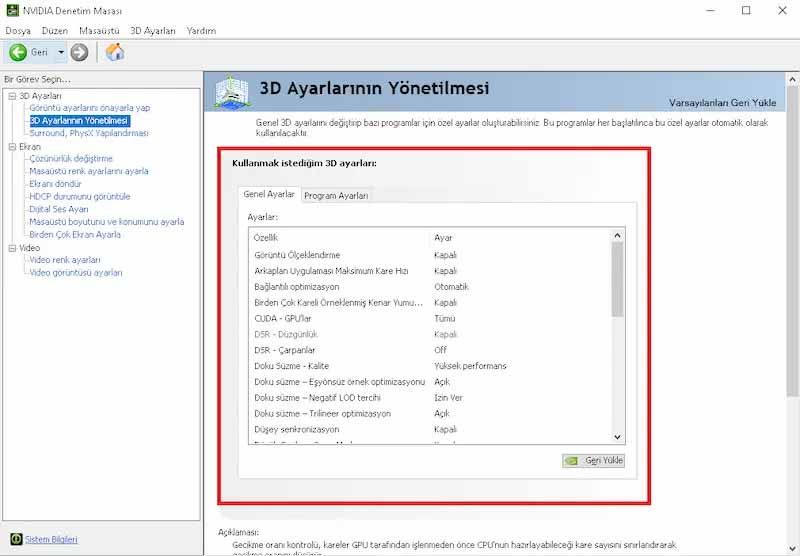Click settings list scroll down arrow
This screenshot has width=800, height=556.
[617, 437]
